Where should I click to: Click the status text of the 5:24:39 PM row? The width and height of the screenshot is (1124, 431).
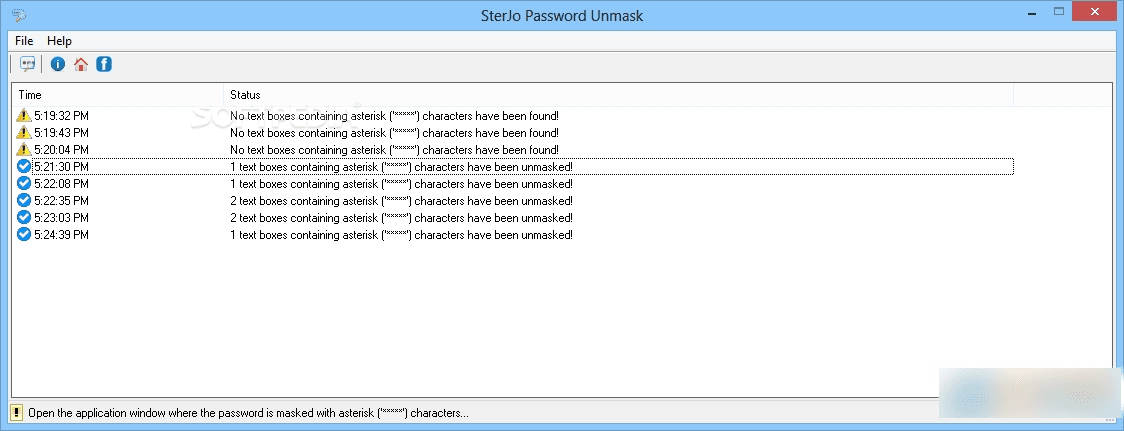pyautogui.click(x=401, y=235)
